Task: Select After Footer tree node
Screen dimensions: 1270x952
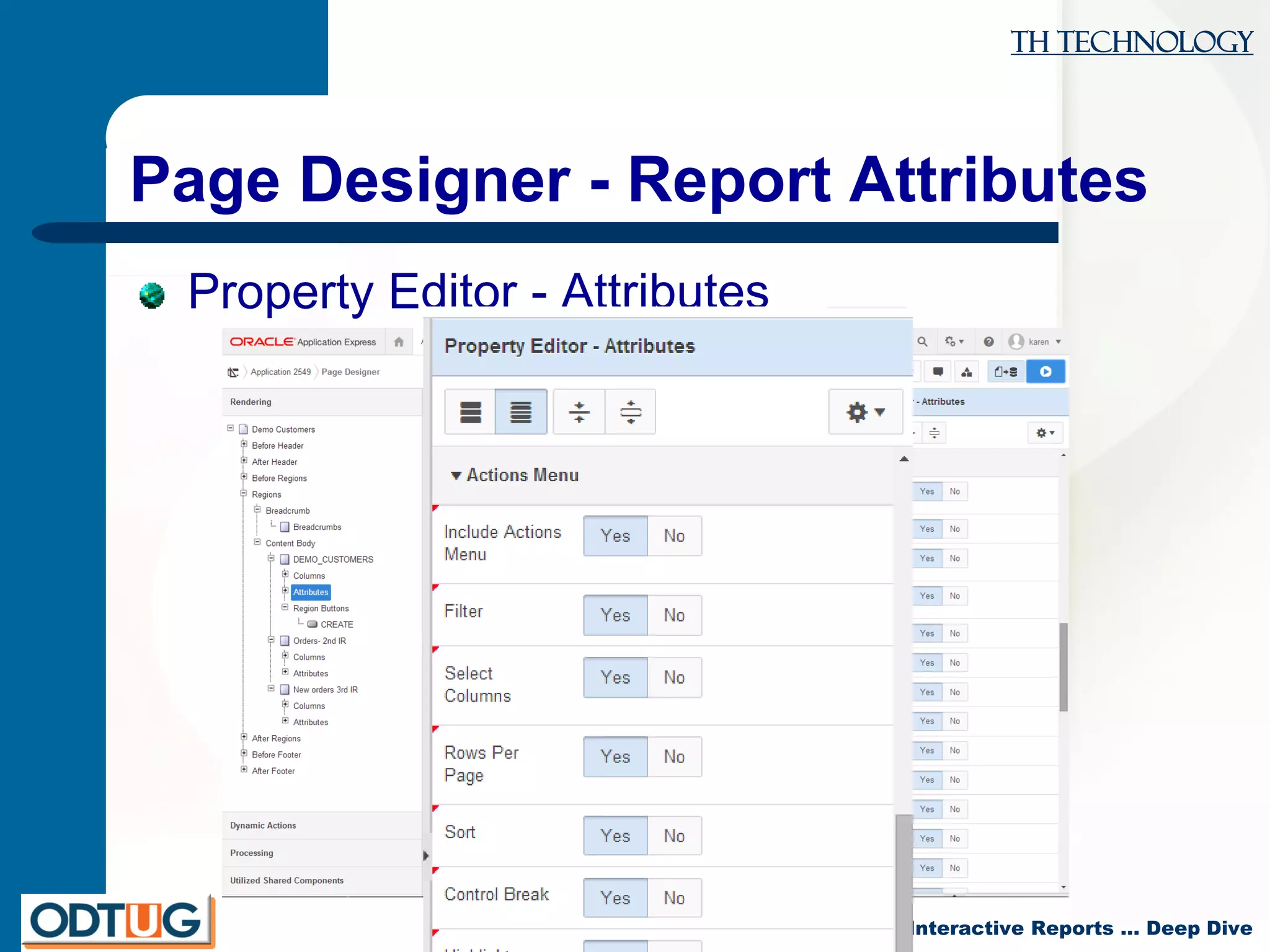Action: click(273, 771)
